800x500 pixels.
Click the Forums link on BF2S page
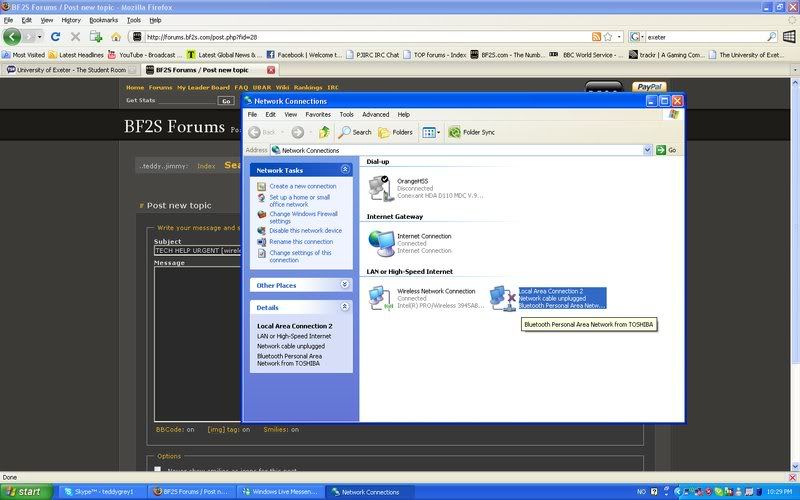160,87
